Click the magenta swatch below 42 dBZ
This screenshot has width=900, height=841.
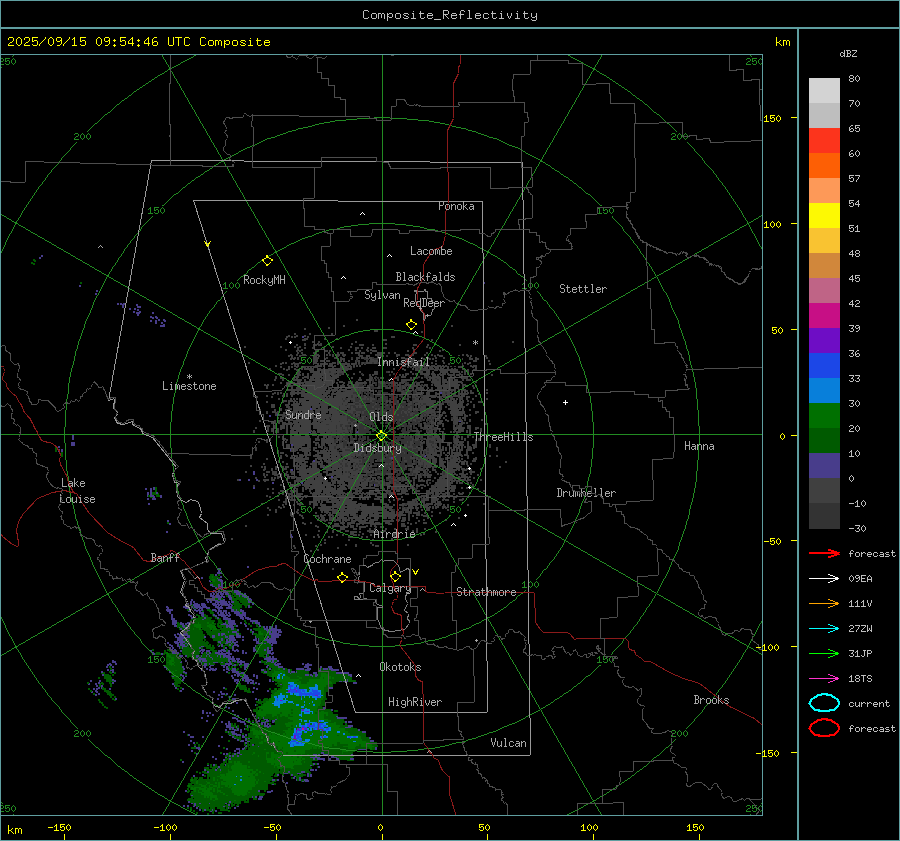click(824, 315)
